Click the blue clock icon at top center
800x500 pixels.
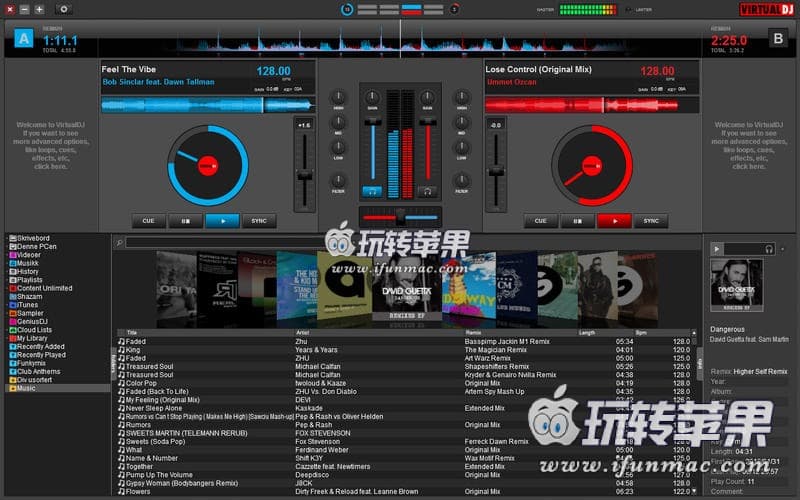coord(347,9)
